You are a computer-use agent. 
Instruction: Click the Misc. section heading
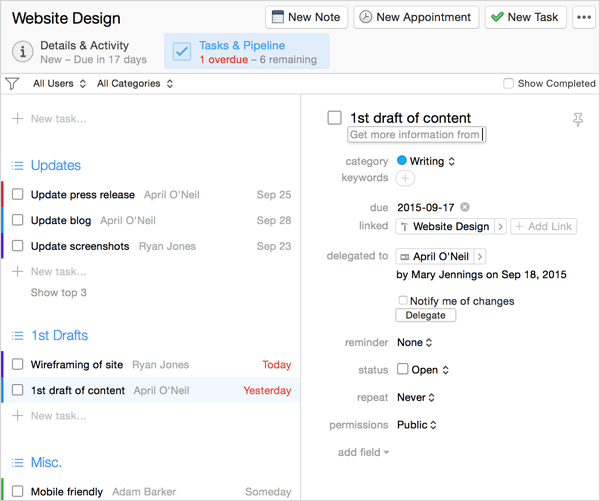pos(46,462)
